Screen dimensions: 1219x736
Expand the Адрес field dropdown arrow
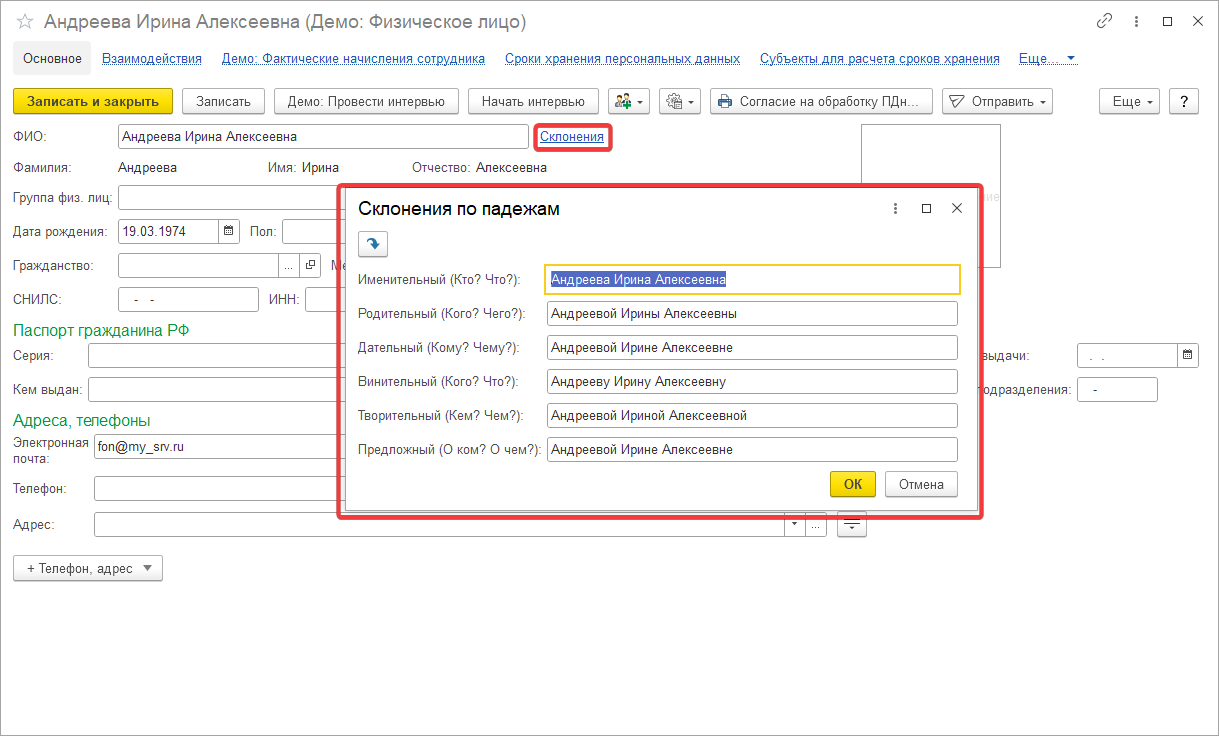click(795, 524)
